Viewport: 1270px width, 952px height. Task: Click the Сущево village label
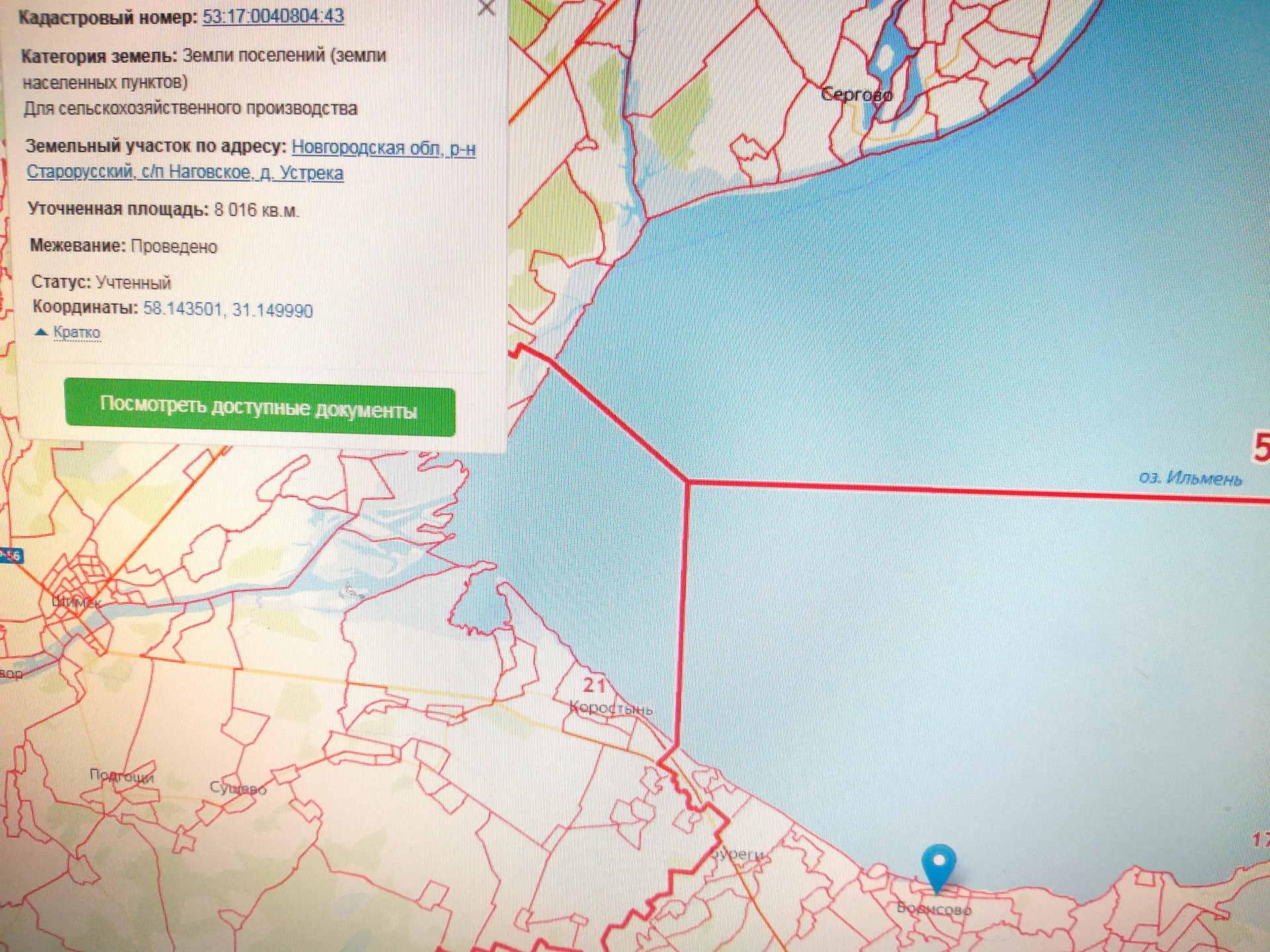pos(237,788)
